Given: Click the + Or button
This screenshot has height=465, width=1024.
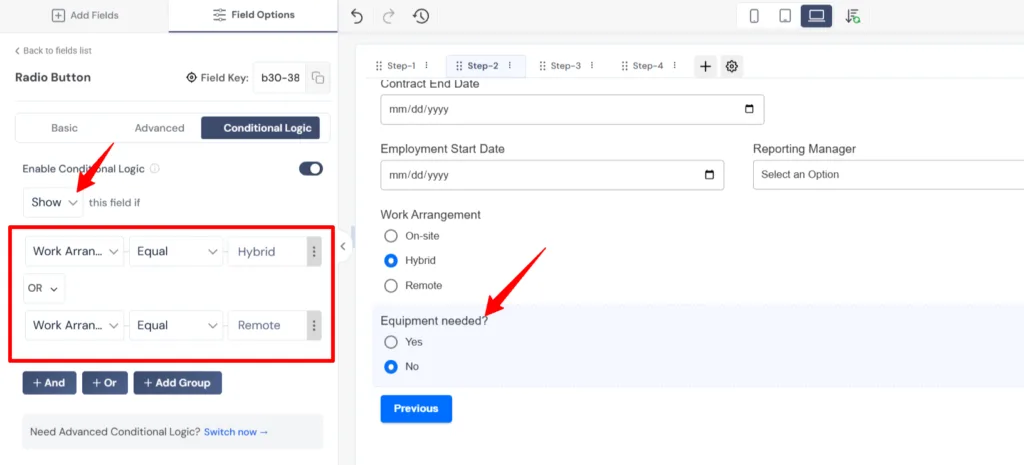Looking at the screenshot, I should pos(104,383).
